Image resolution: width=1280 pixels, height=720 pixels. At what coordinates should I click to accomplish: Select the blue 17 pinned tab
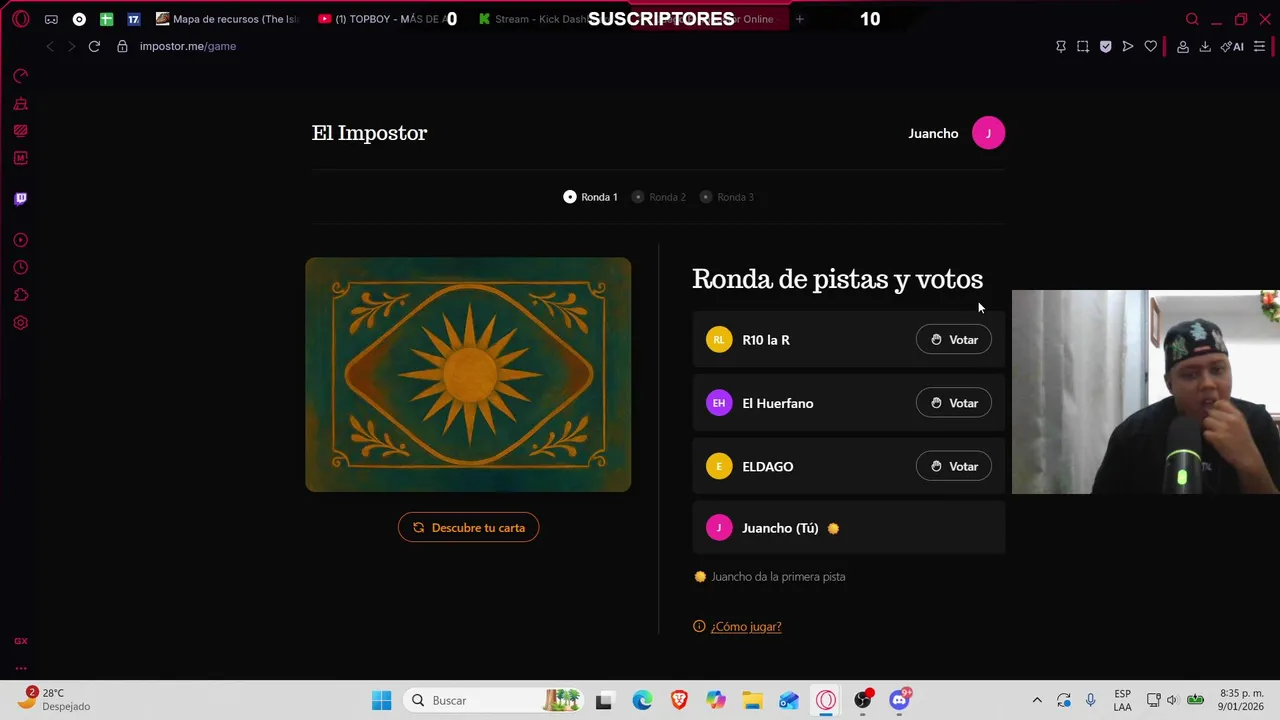(133, 19)
